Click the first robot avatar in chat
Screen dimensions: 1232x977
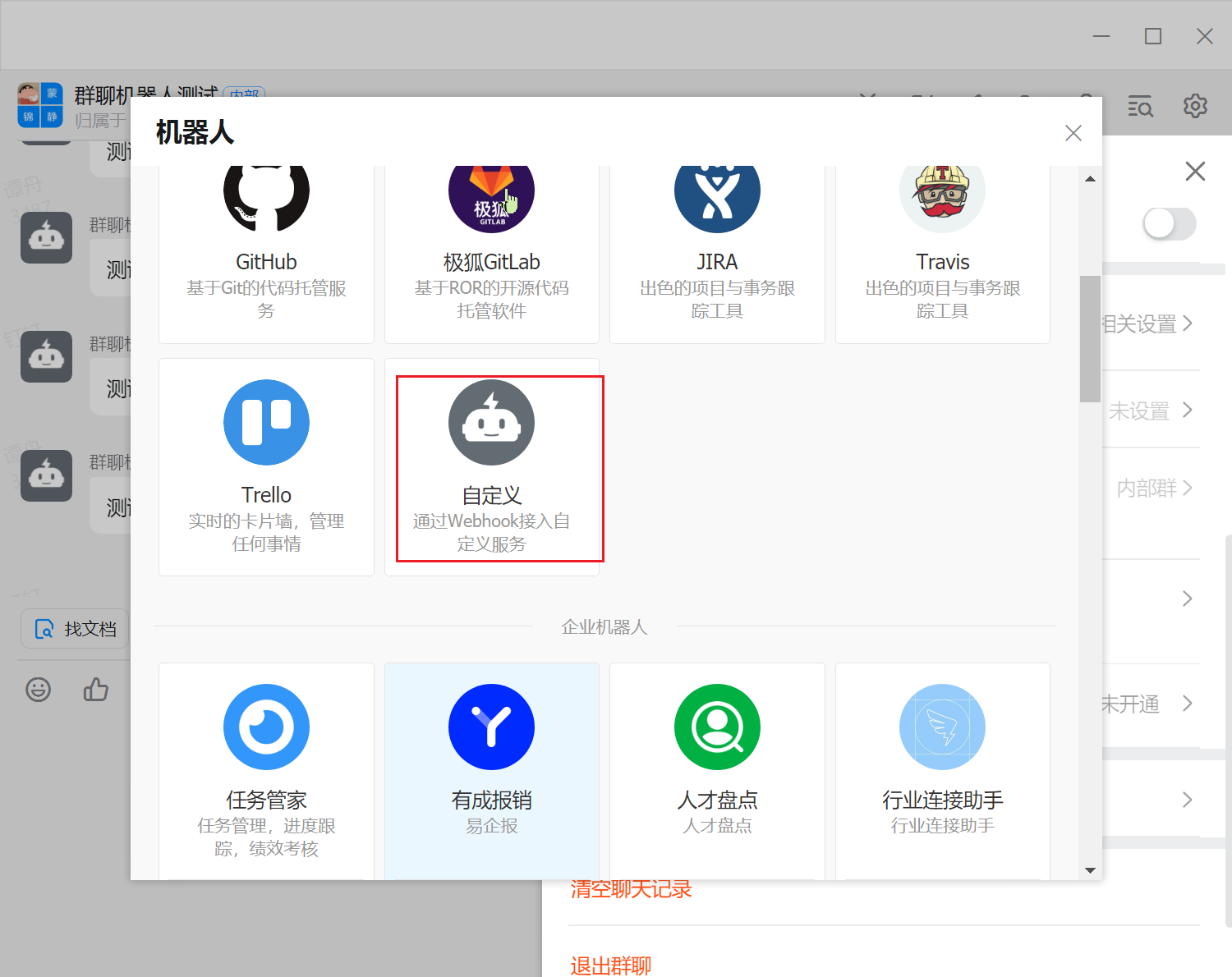pos(46,238)
